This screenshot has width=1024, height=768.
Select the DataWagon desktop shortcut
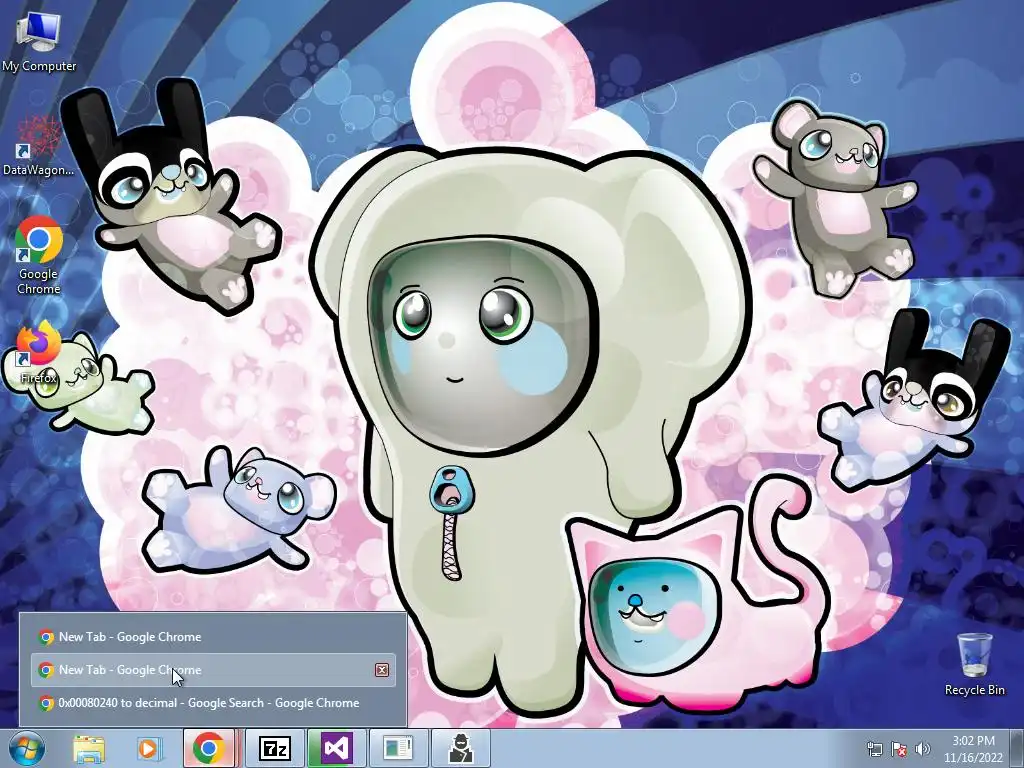tap(39, 147)
